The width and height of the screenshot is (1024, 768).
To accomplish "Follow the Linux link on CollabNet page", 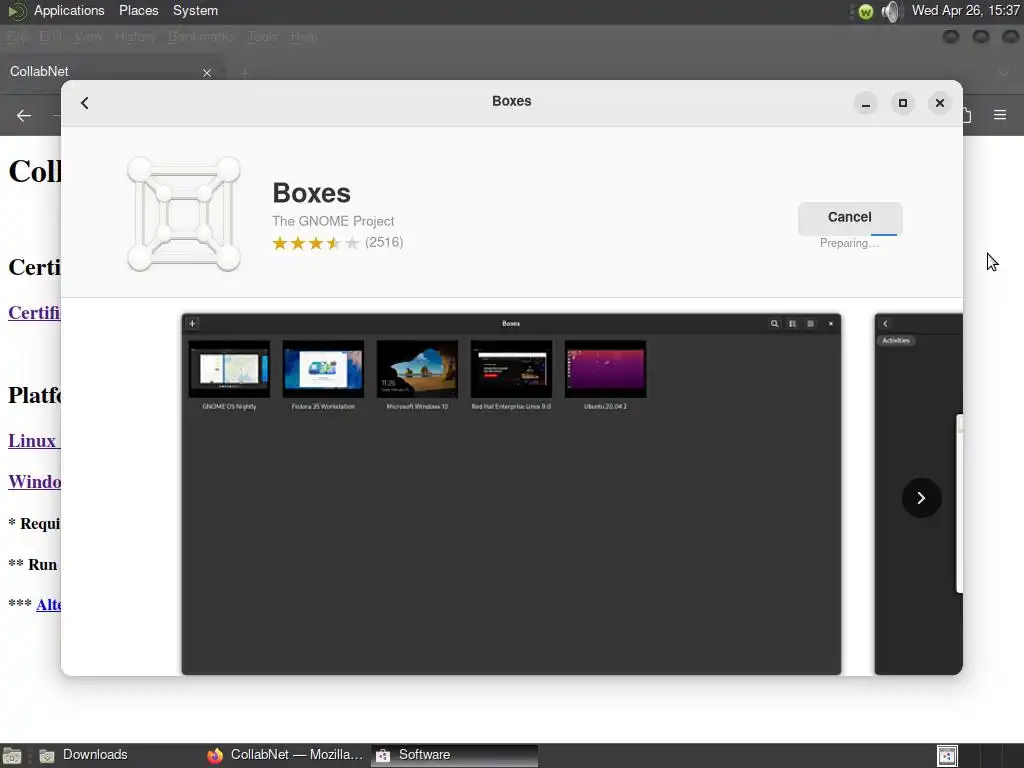I will coord(34,441).
